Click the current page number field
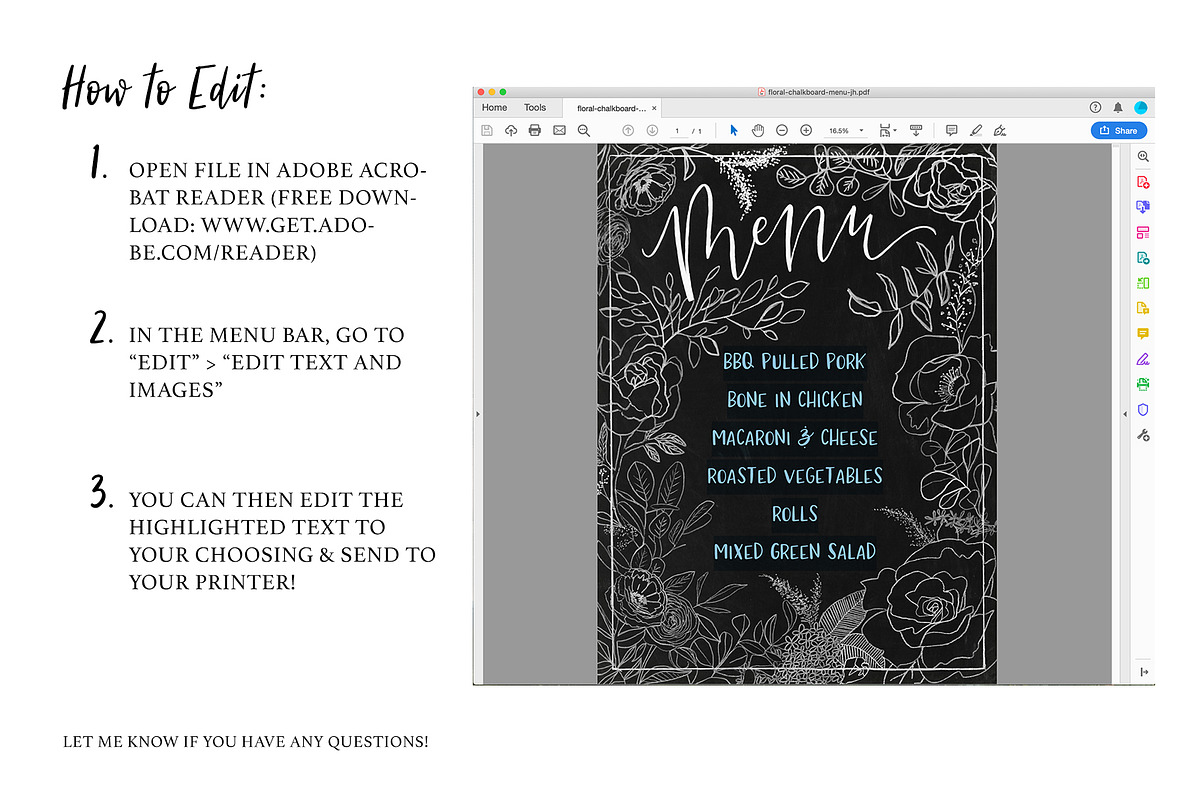 (677, 131)
